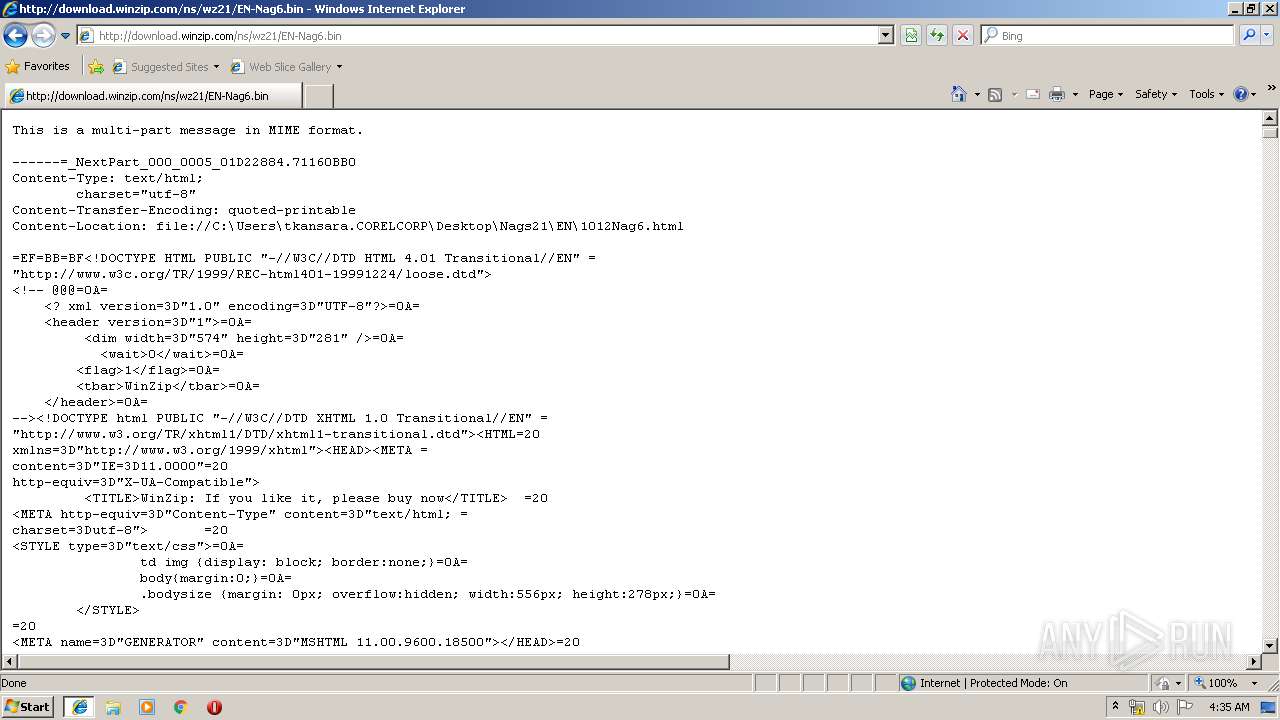Show hidden tray icons arrow
This screenshot has width=1280, height=720.
click(1115, 706)
